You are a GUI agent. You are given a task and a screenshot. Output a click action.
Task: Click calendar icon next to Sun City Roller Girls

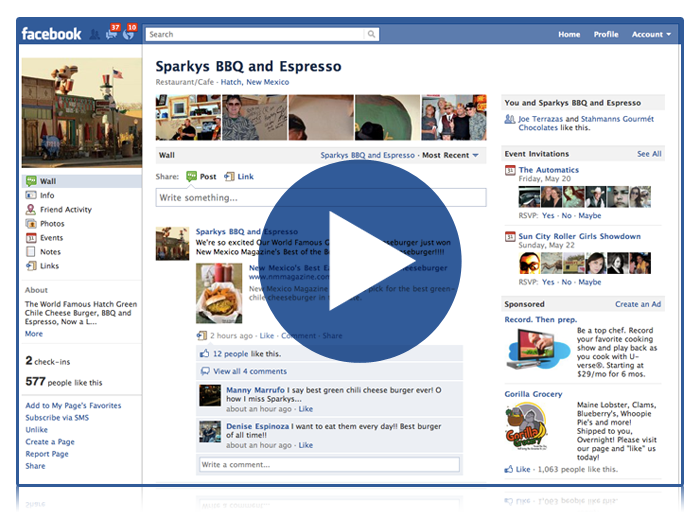[x=510, y=237]
